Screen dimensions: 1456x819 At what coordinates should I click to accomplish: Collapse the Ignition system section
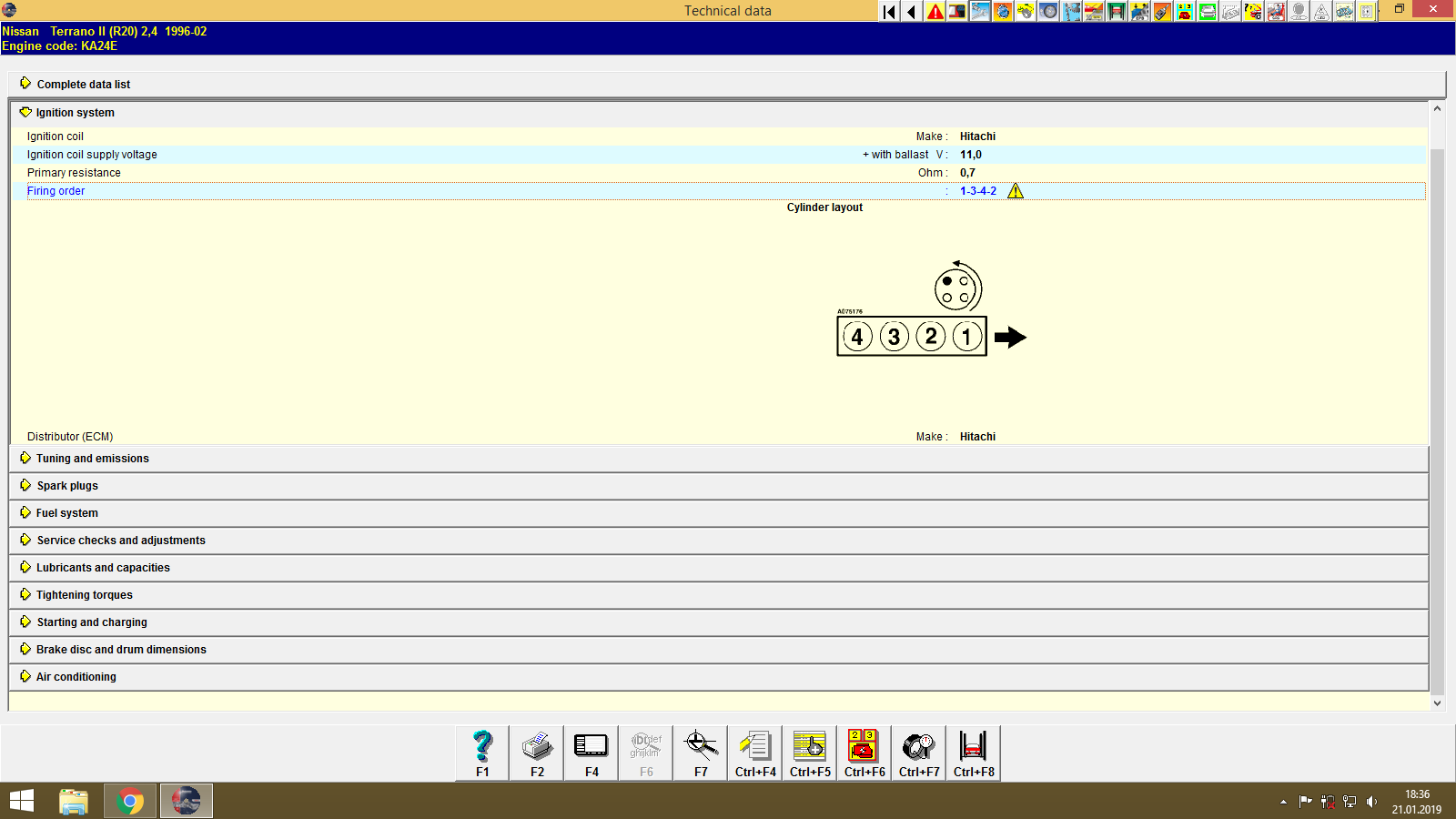pyautogui.click(x=73, y=112)
